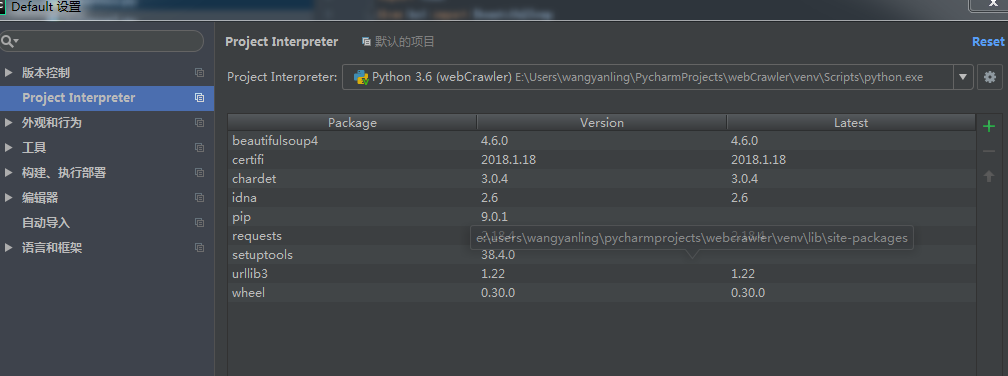Open the Project Interpreter dropdown arrow

tap(962, 77)
